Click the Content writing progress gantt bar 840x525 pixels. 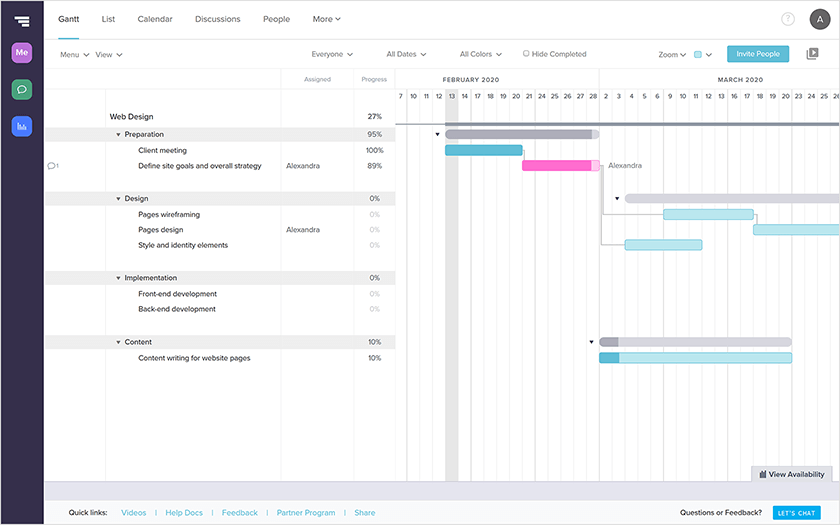695,358
